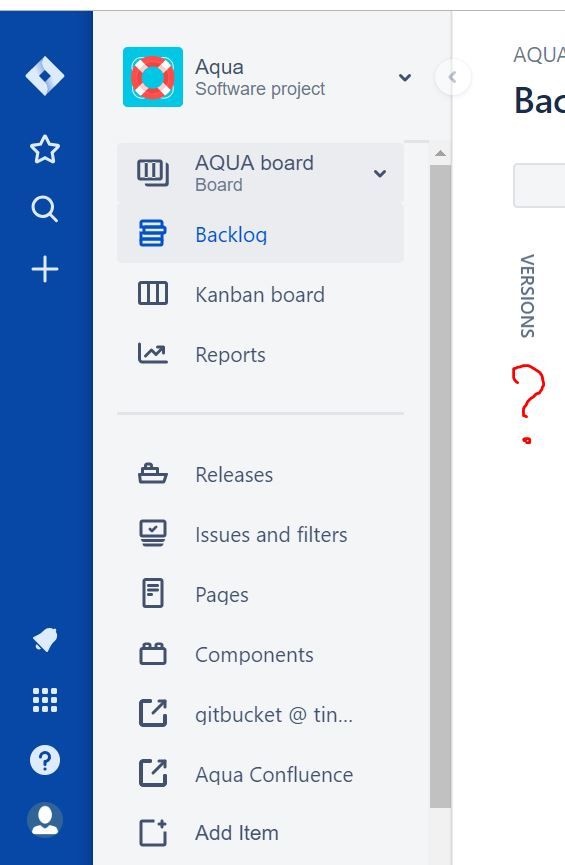Viewport: 565px width, 865px height.
Task: Click the create plus icon
Action: click(45, 269)
